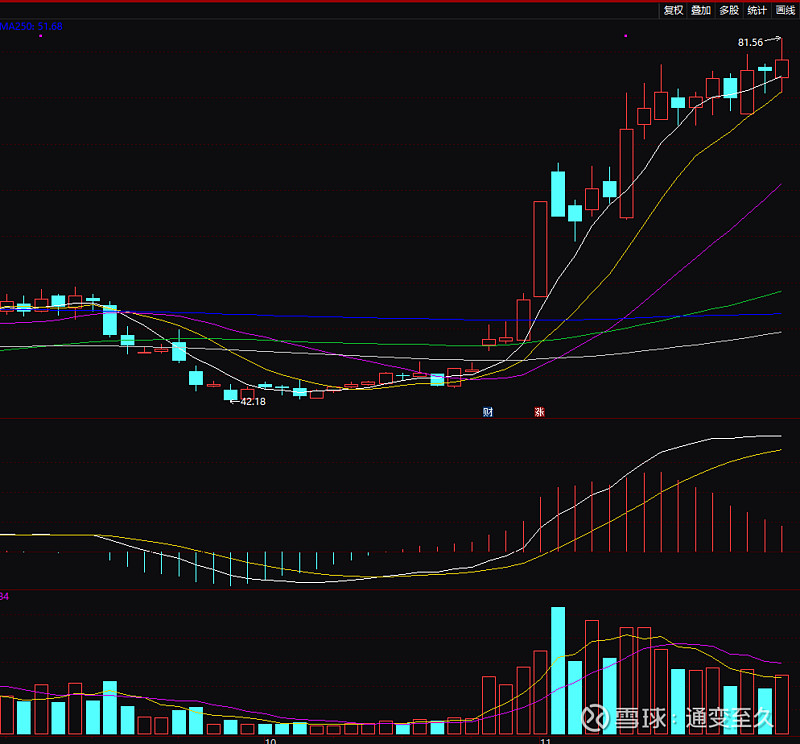
Task: Activate the 画线 drawing tool button
Action: point(785,10)
